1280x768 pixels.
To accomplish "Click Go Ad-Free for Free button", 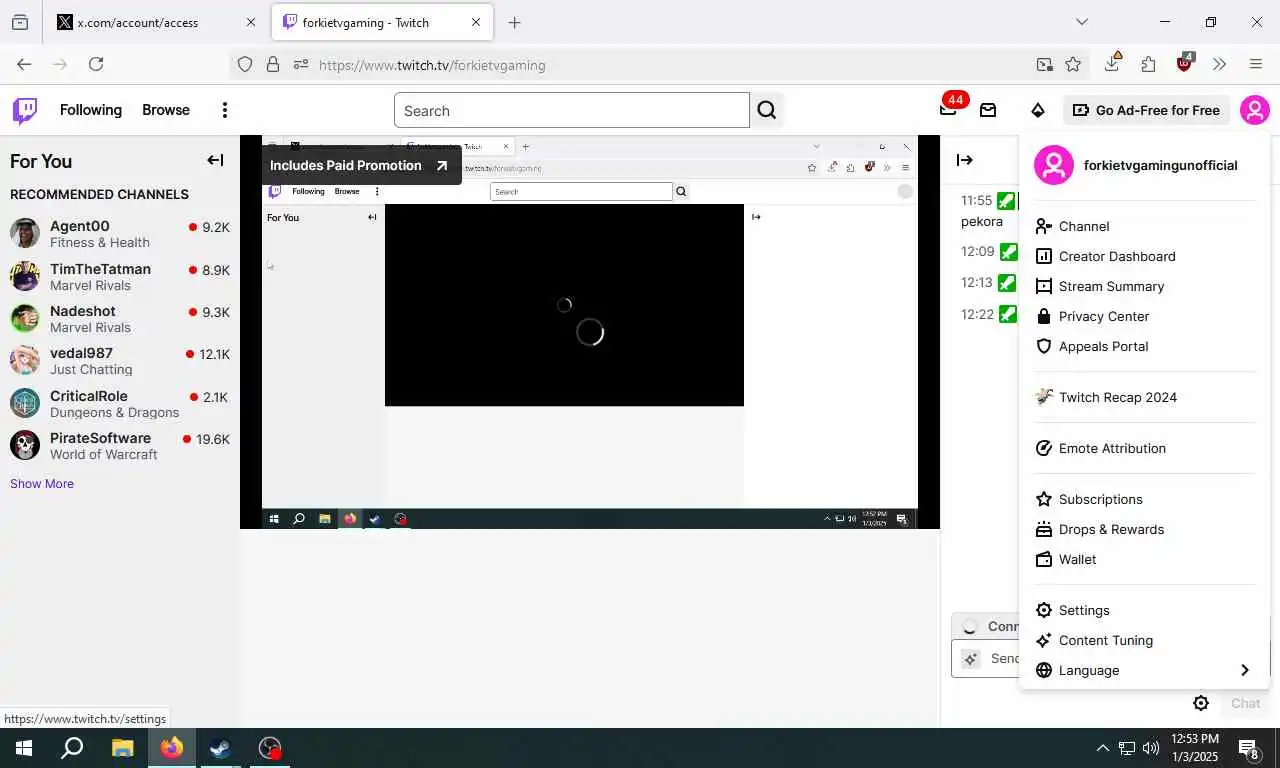I will (x=1146, y=110).
